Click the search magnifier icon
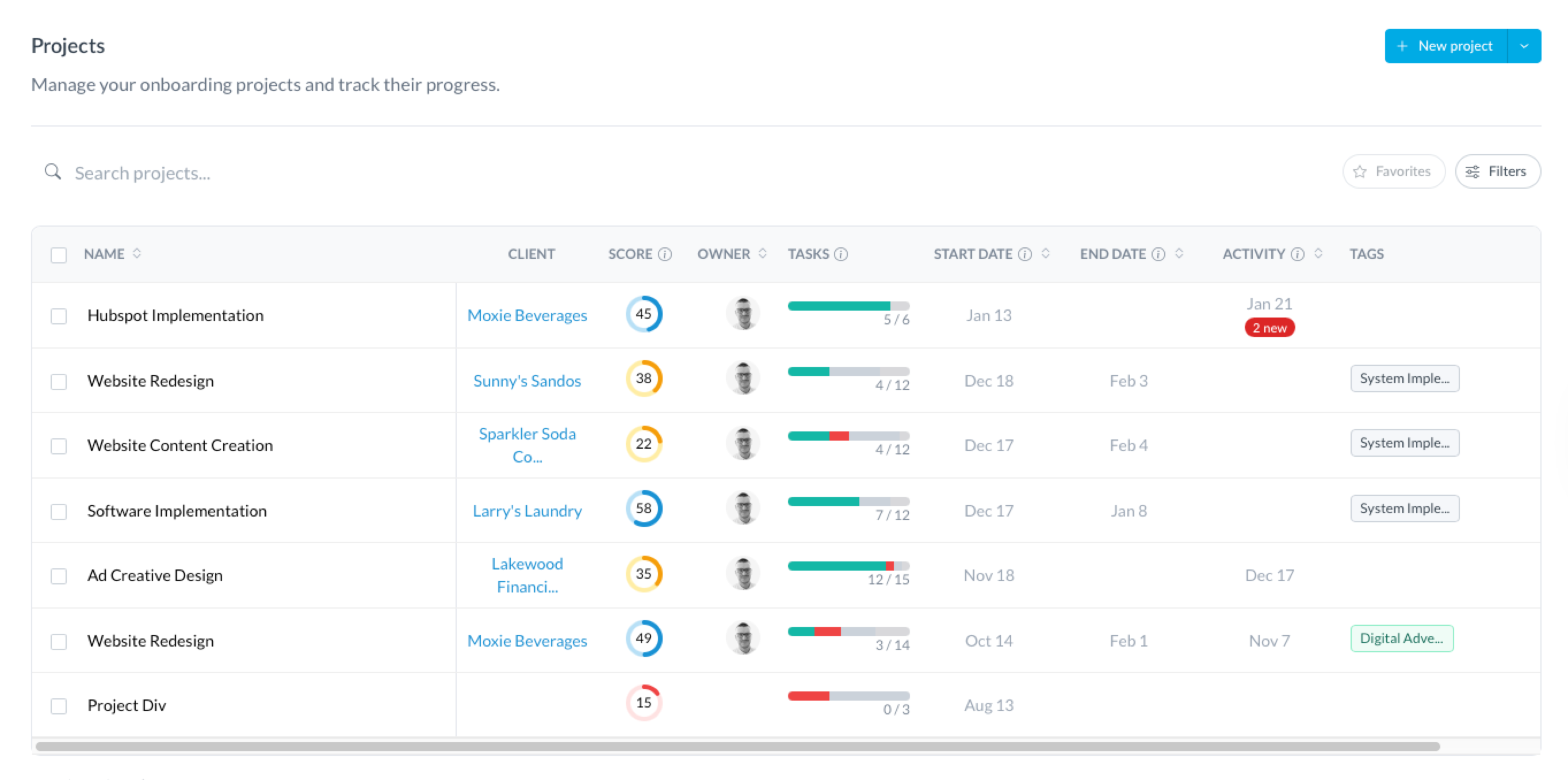This screenshot has height=780, width=1568. tap(53, 172)
